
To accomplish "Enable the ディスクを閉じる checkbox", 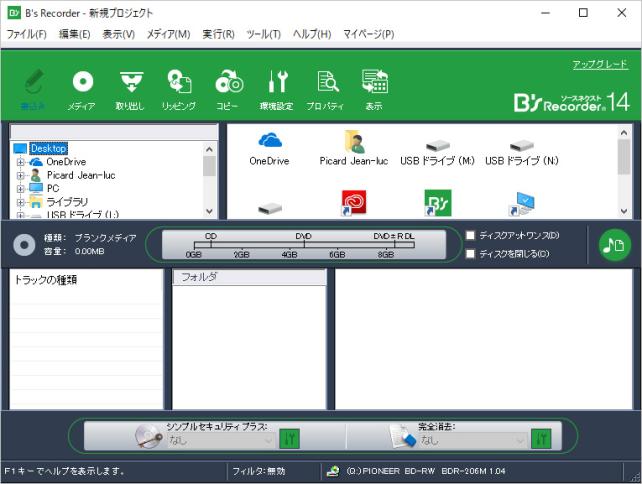I will click(470, 254).
